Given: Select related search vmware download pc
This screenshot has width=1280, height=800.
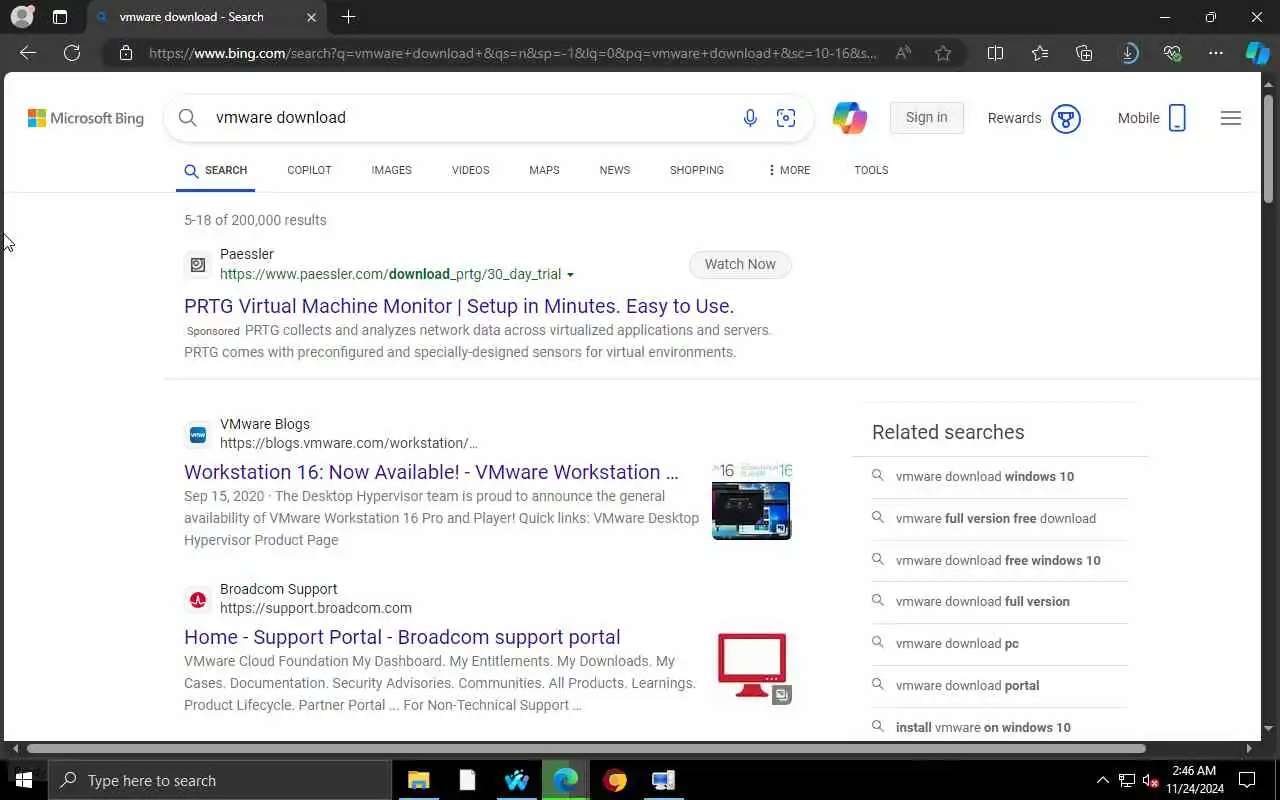Looking at the screenshot, I should coord(957,644).
